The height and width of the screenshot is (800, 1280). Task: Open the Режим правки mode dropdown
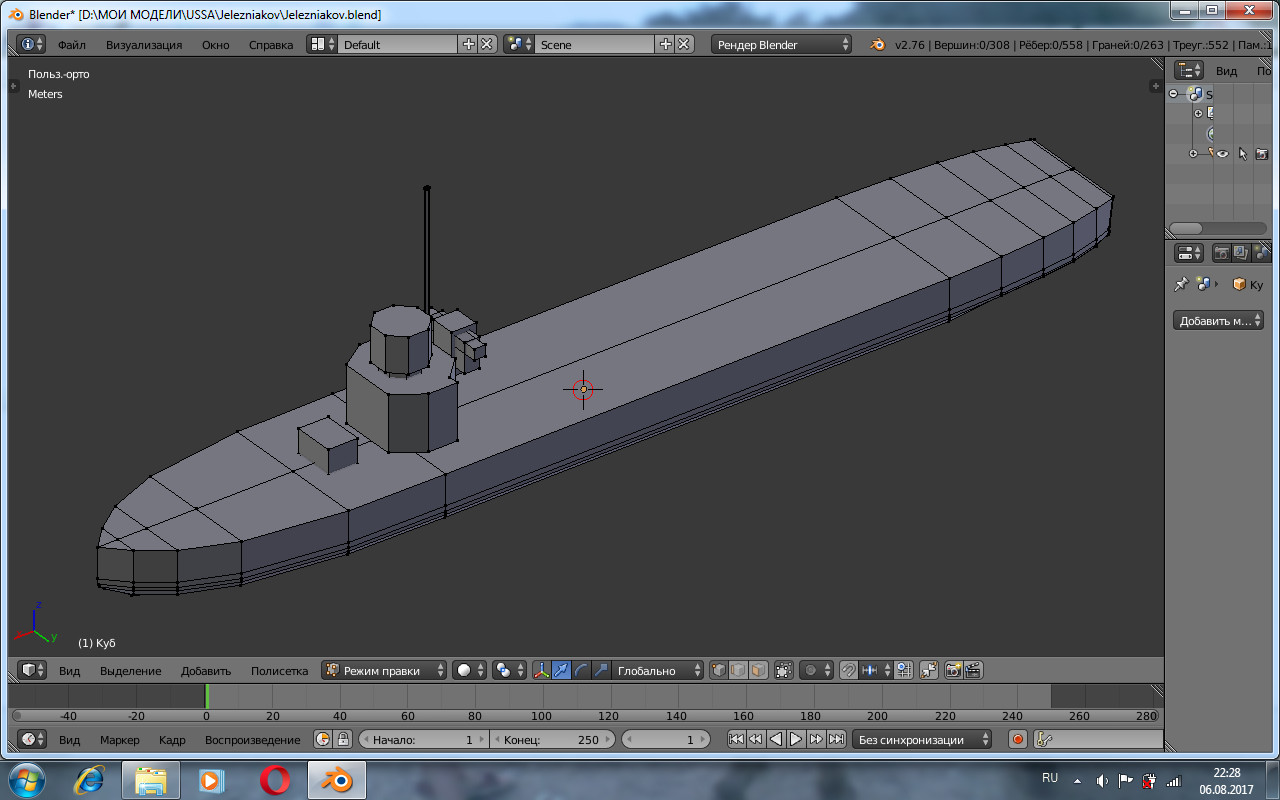385,670
